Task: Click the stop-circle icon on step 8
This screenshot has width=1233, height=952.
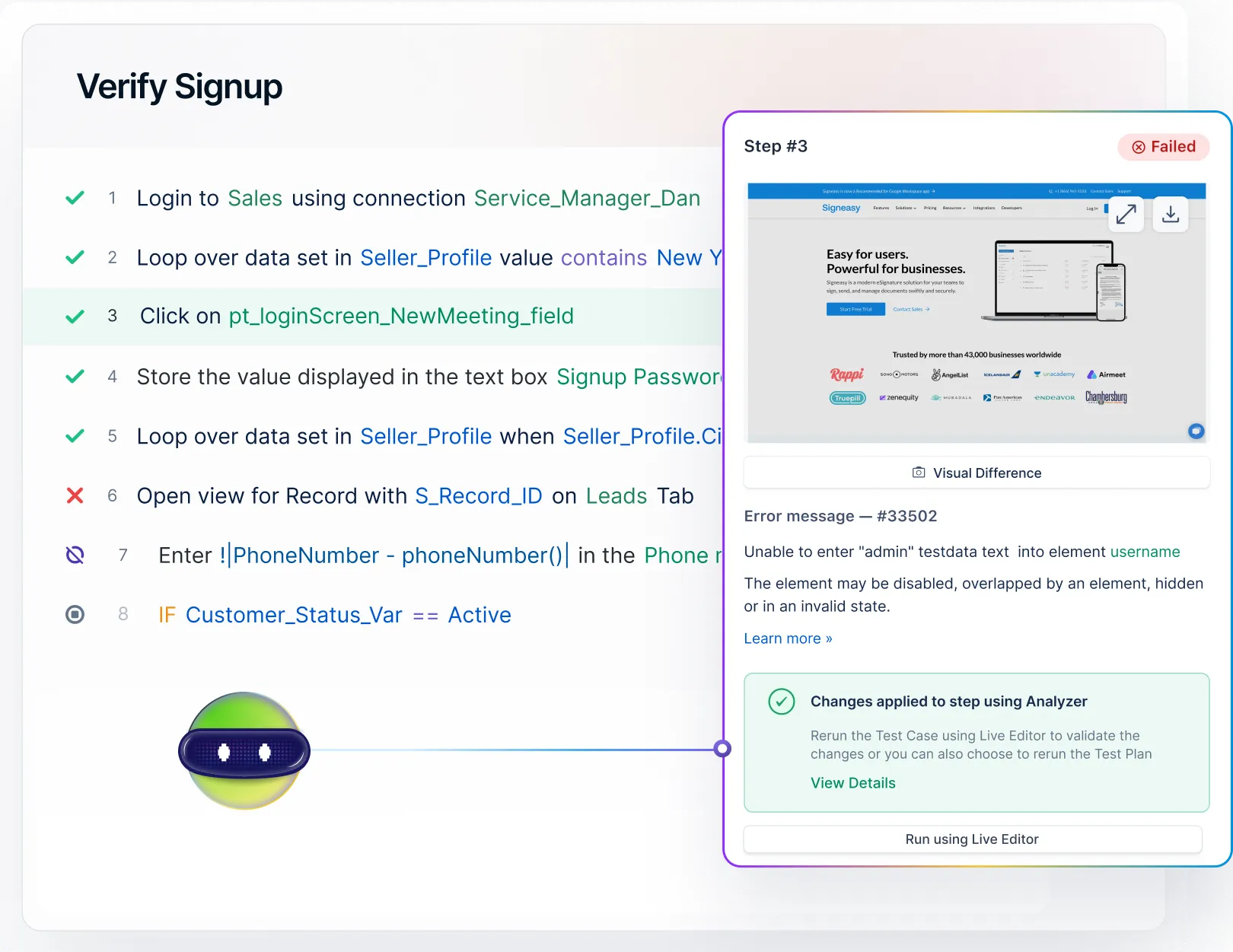Action: [75, 614]
